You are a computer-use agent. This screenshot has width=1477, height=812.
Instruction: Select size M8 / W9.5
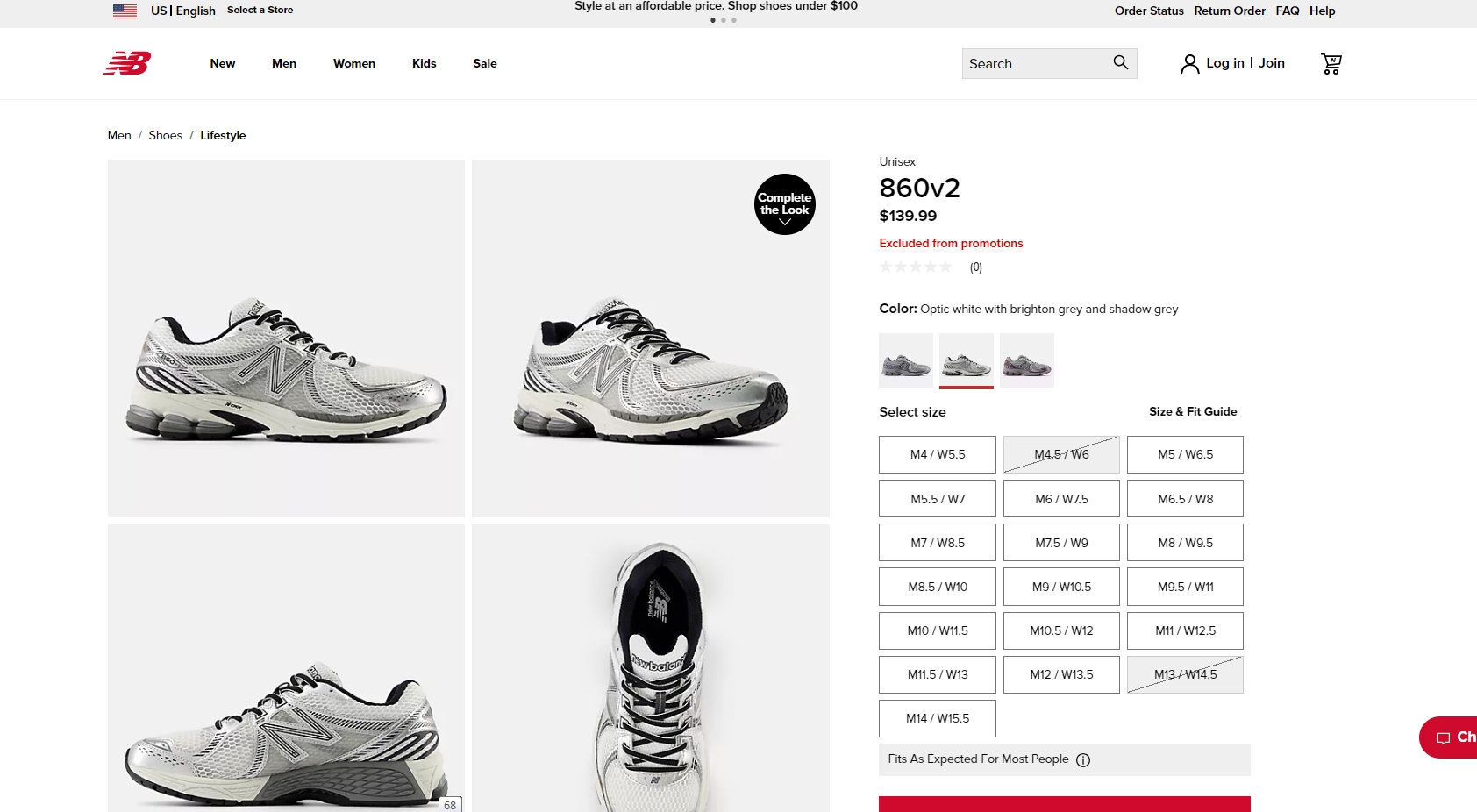pos(1185,543)
